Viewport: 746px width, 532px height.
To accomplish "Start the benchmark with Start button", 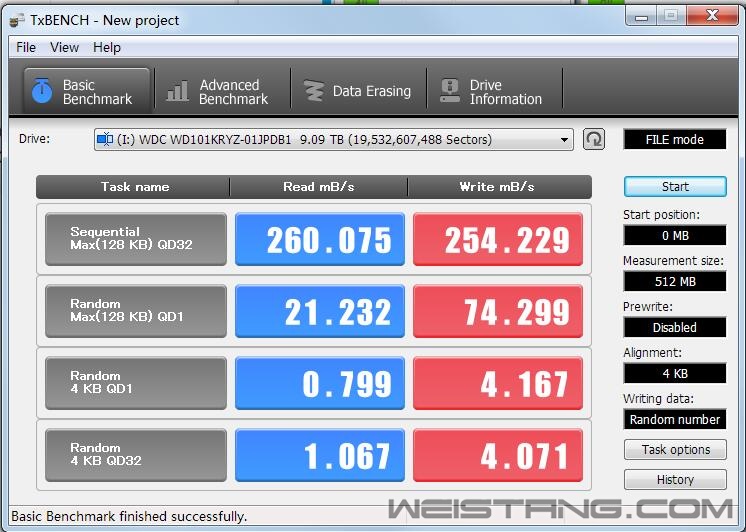I will pyautogui.click(x=675, y=187).
